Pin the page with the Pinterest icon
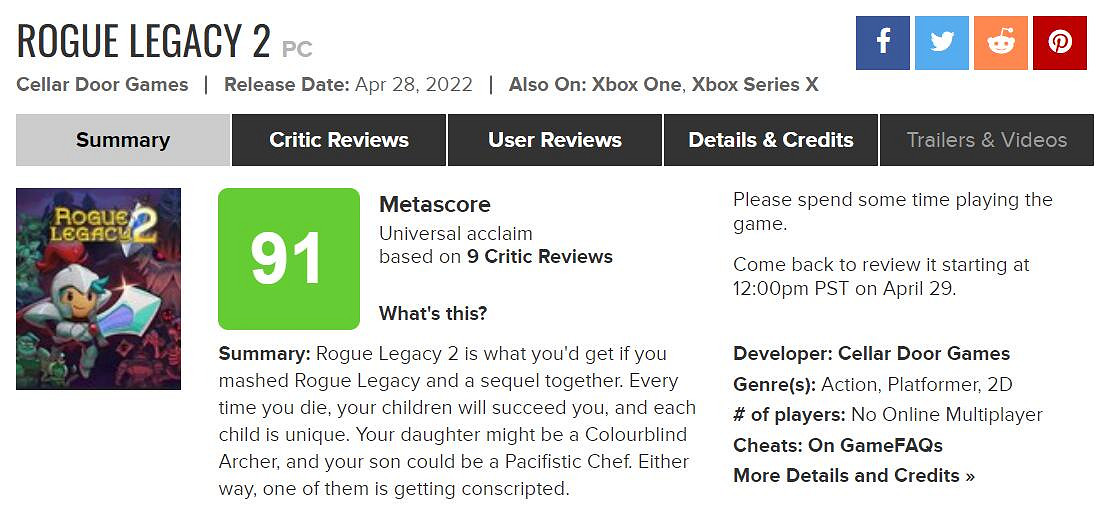 [1060, 43]
